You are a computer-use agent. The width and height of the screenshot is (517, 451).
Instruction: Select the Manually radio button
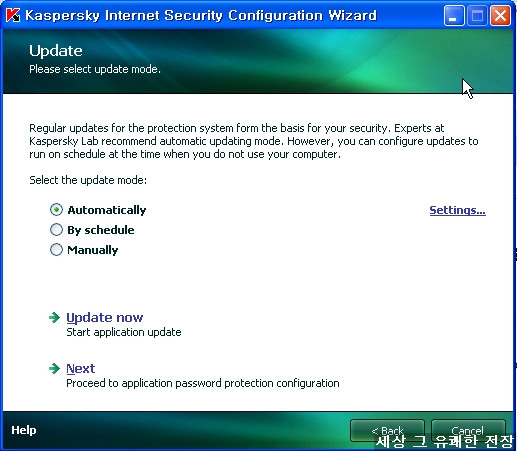tap(56, 250)
